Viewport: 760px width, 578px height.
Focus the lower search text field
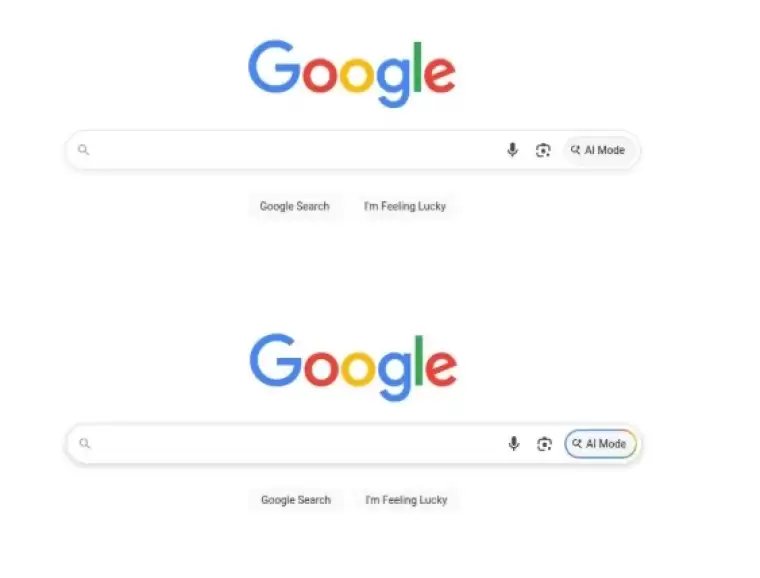pos(297,444)
